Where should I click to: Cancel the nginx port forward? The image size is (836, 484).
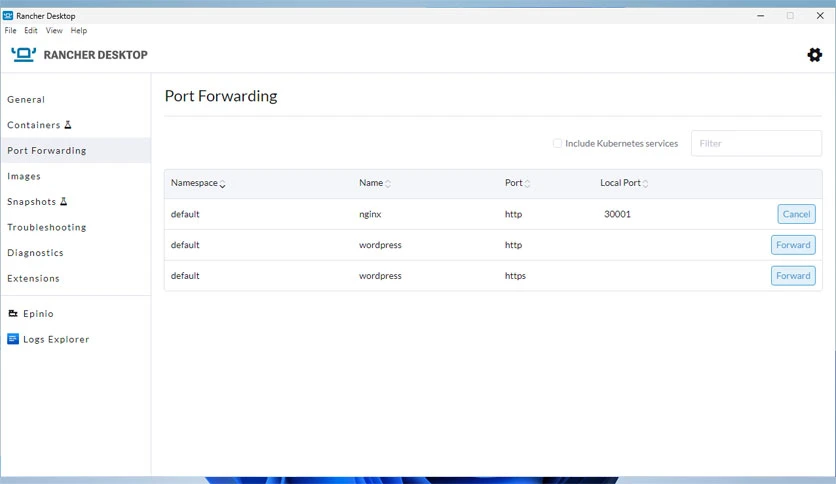796,214
